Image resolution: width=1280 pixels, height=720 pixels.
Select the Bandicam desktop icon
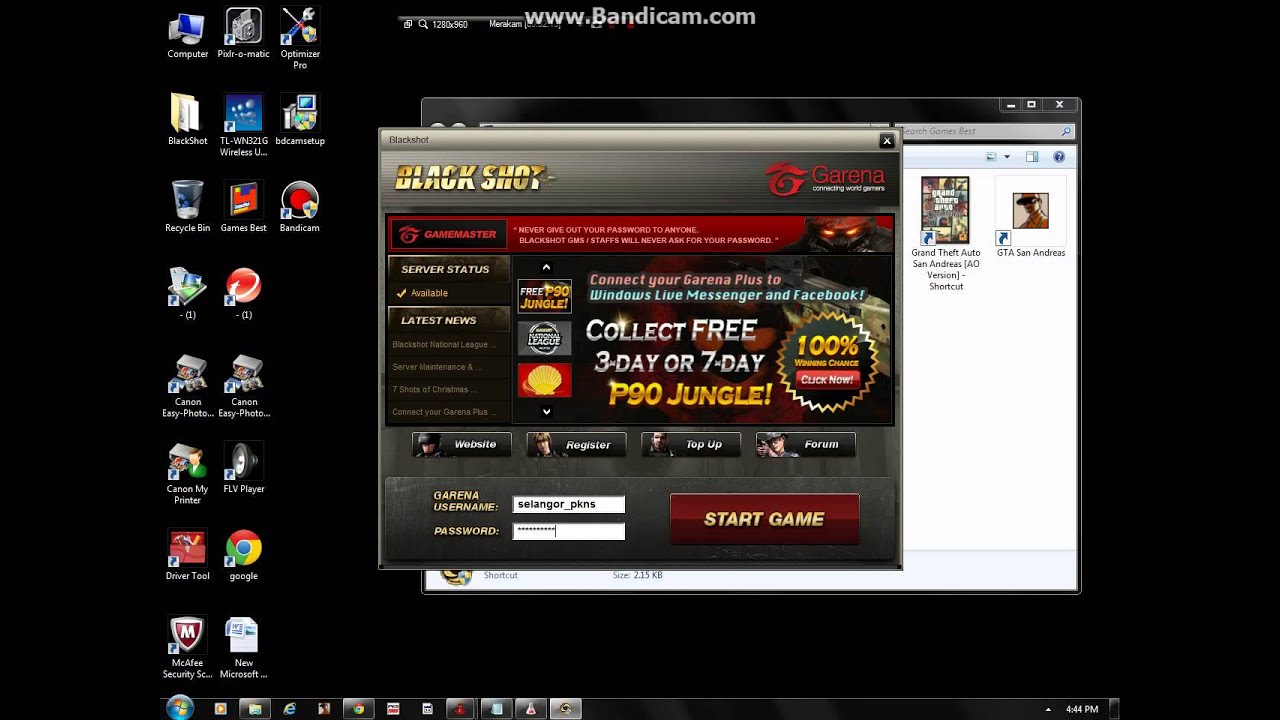299,207
